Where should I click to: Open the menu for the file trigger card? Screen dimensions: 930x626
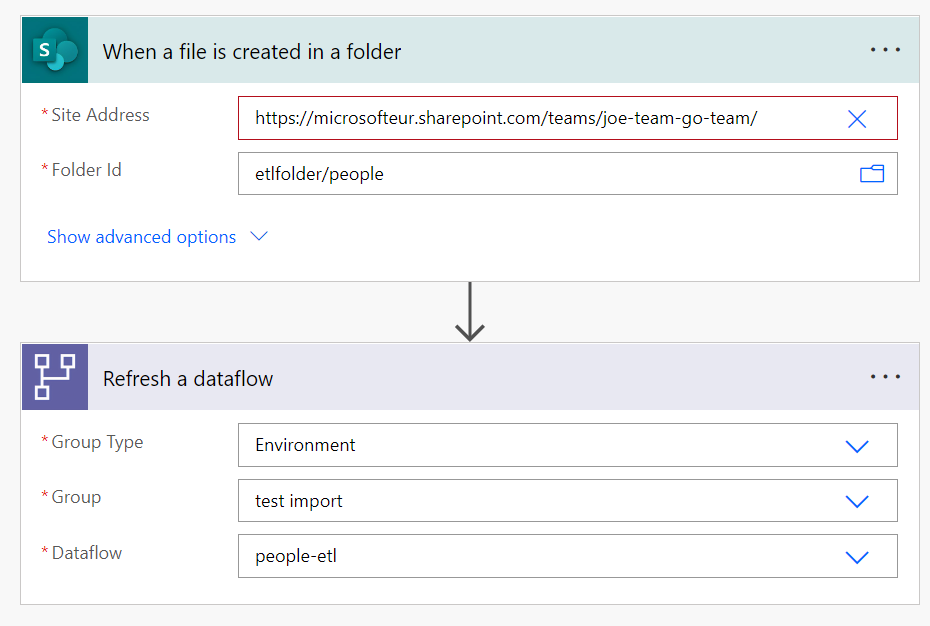(885, 50)
